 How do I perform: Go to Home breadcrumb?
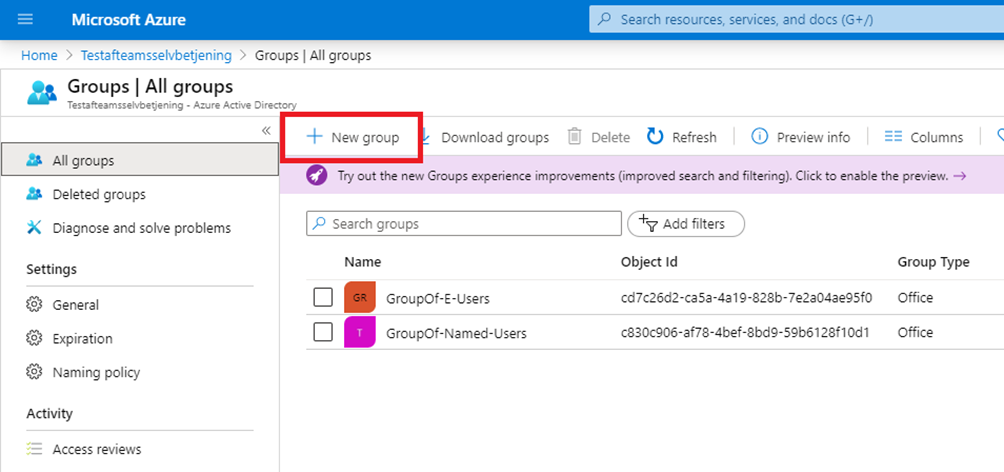coord(39,56)
